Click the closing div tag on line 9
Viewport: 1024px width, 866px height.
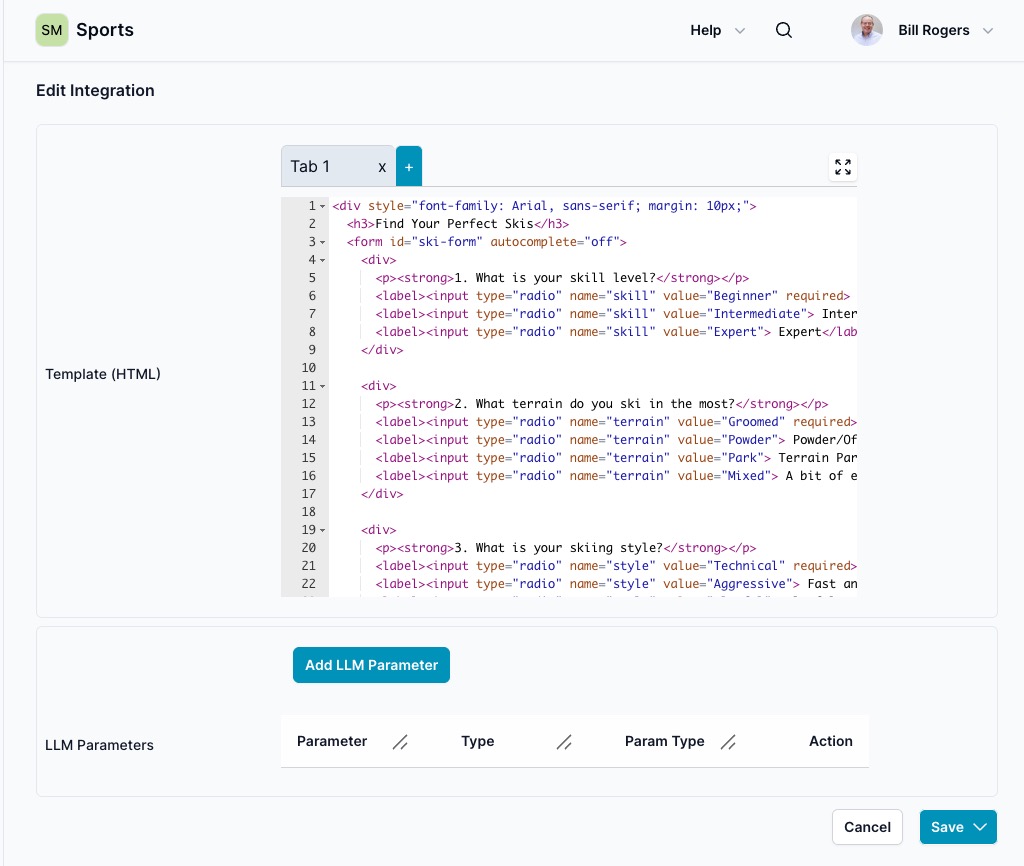pyautogui.click(x=382, y=350)
